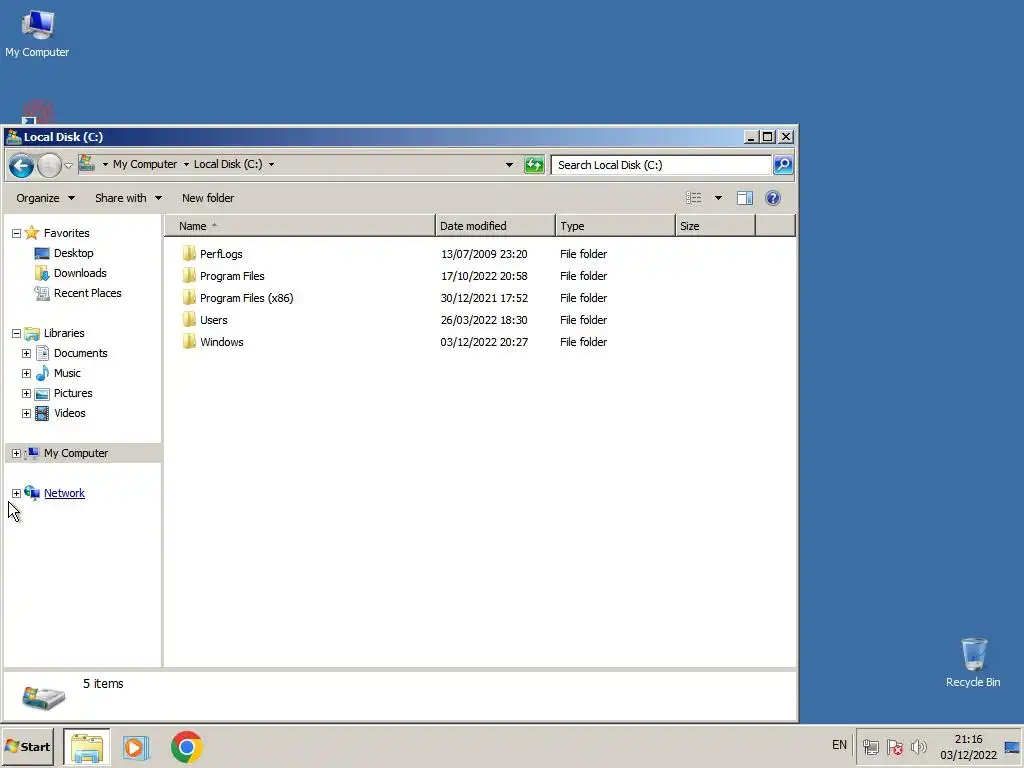
Task: Sort by the Type column header
Action: (615, 226)
